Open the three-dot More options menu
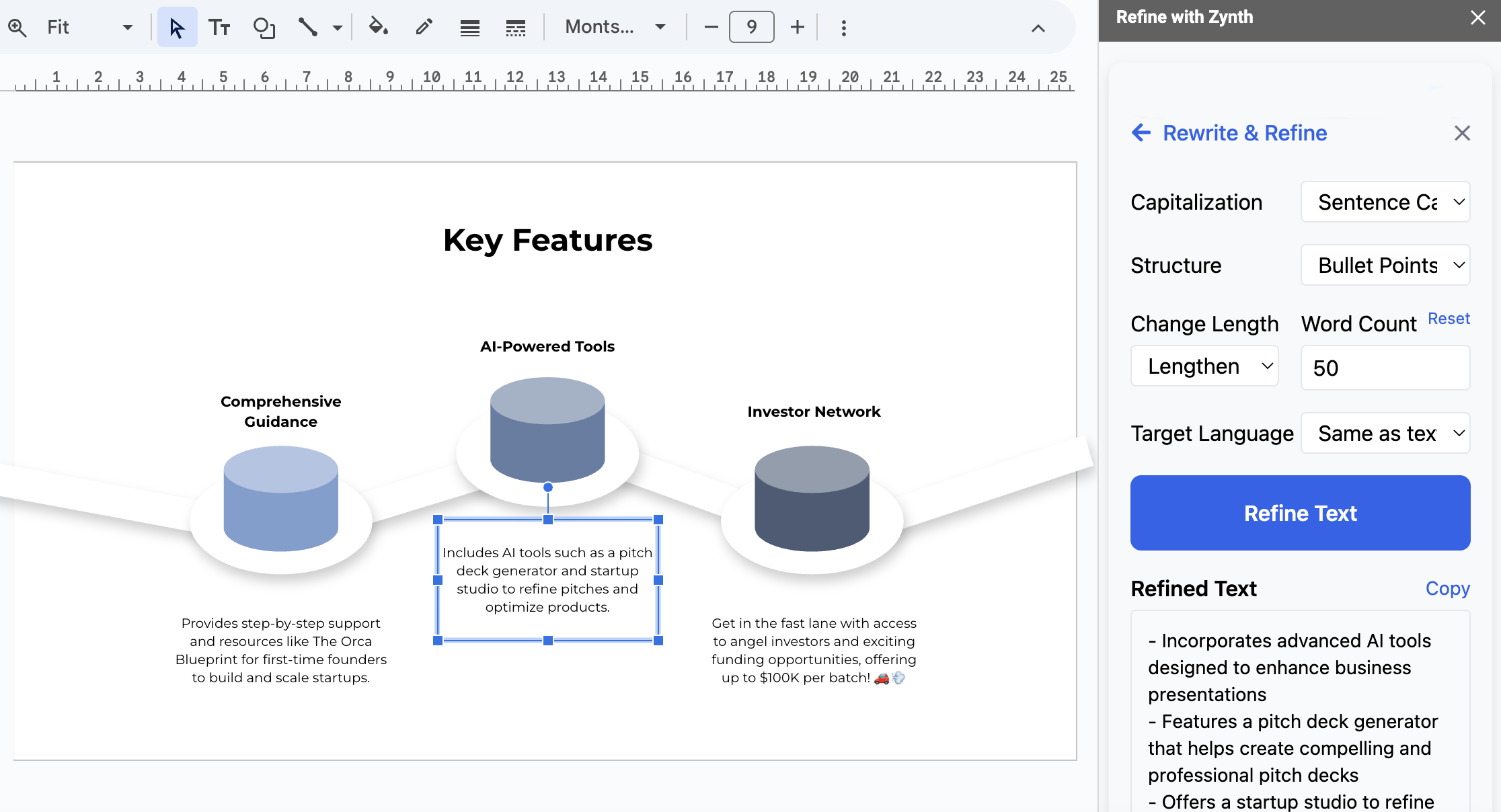The image size is (1501, 812). point(843,28)
